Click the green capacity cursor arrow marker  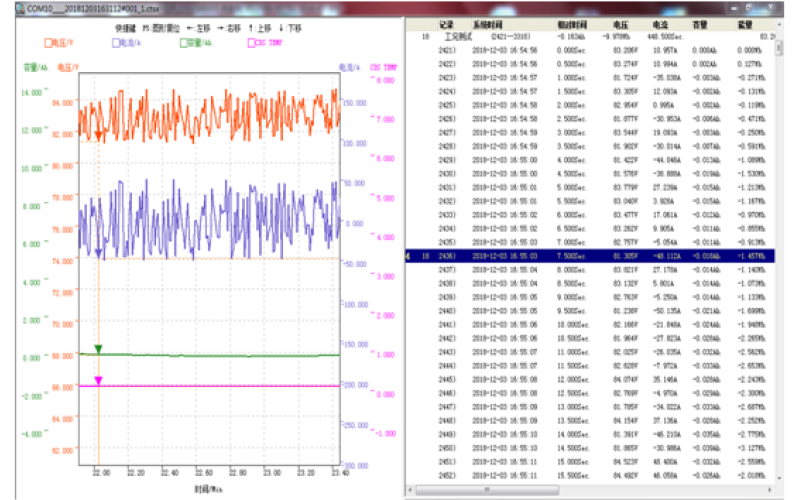point(98,349)
